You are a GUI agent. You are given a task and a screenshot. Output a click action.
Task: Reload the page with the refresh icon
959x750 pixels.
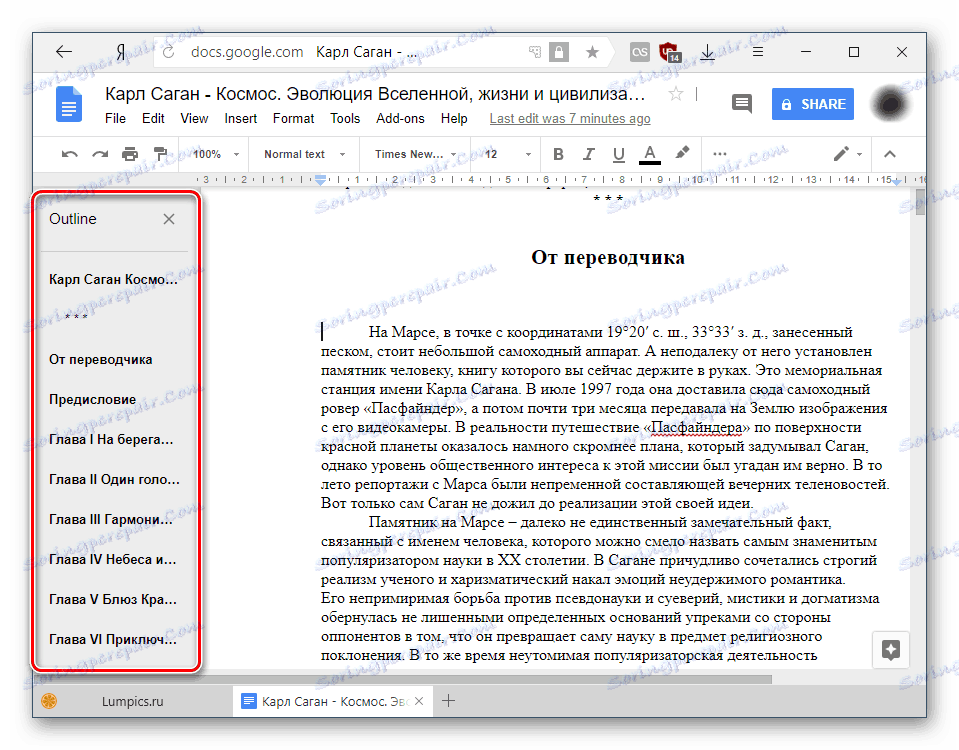click(169, 53)
